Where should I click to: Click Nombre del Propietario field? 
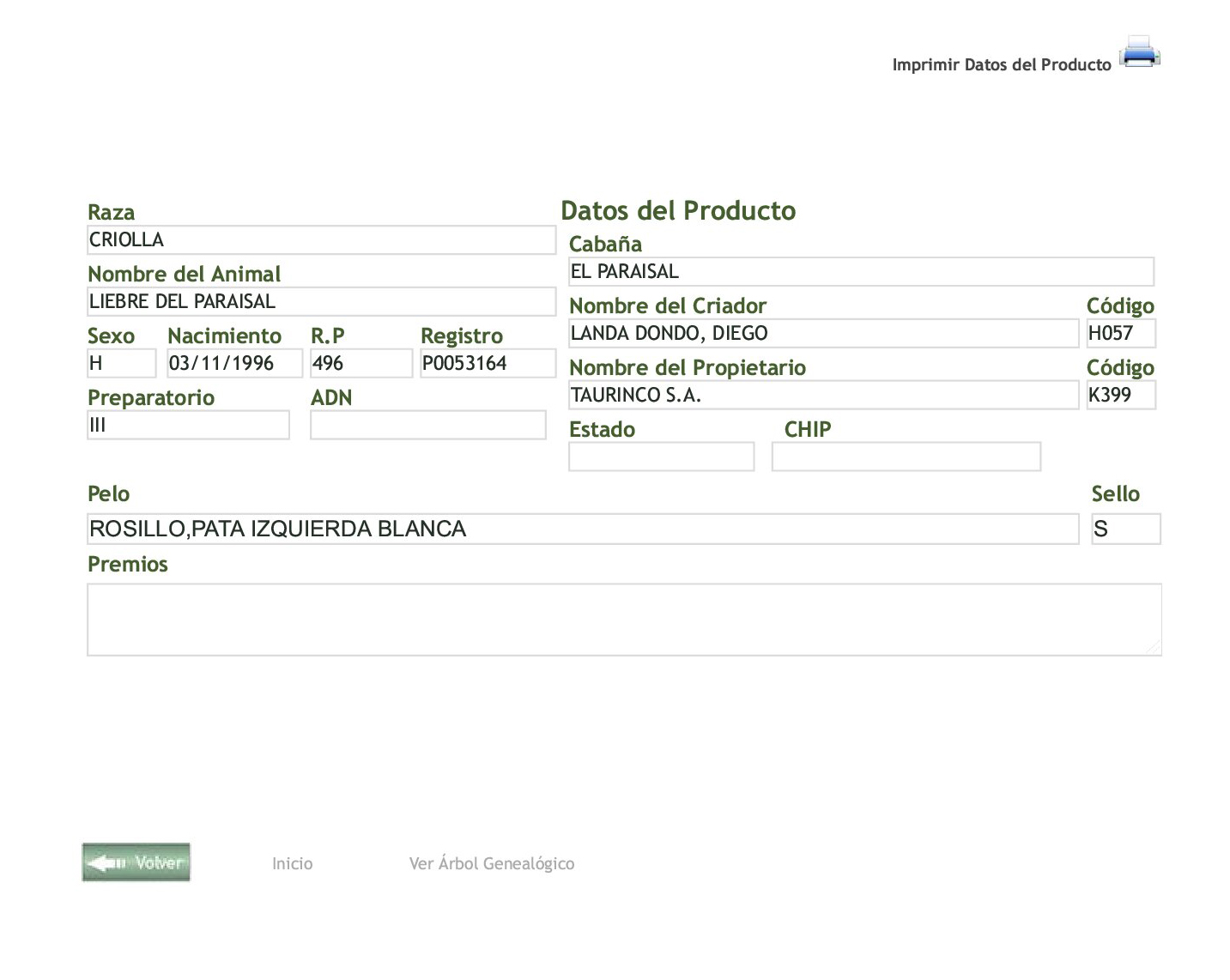pyautogui.click(x=823, y=396)
